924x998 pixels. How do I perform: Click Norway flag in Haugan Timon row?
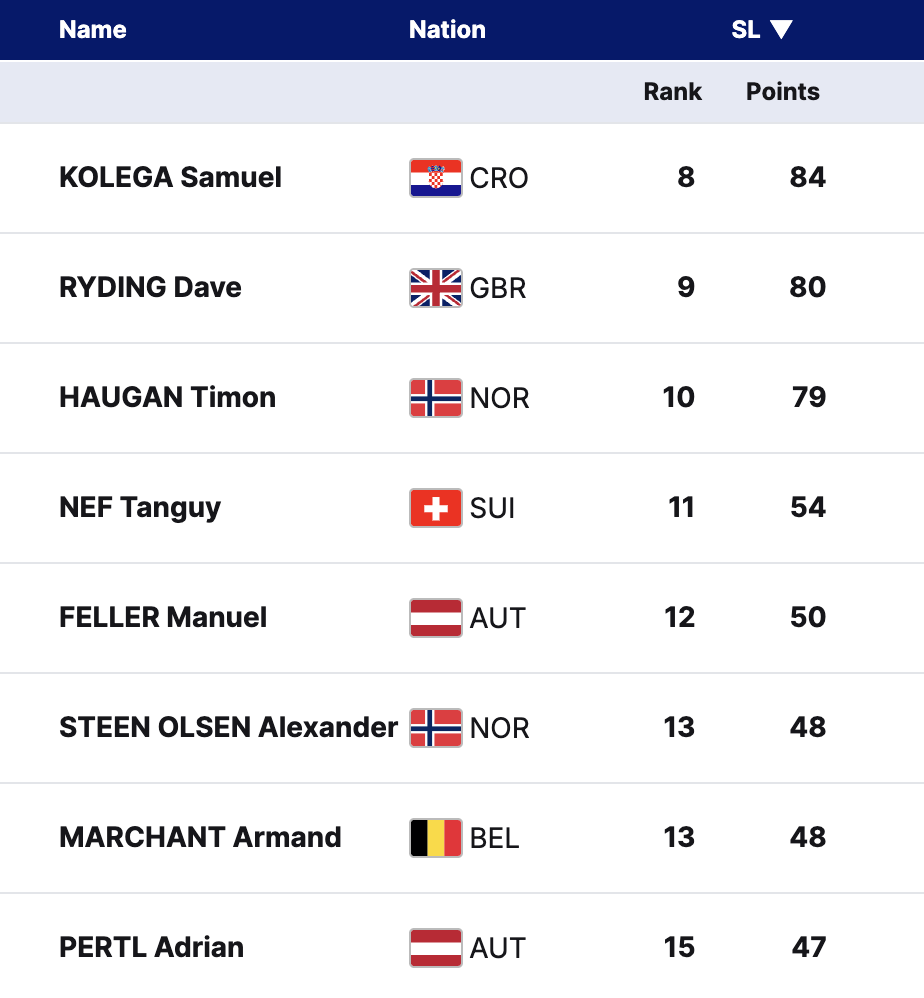click(x=435, y=398)
